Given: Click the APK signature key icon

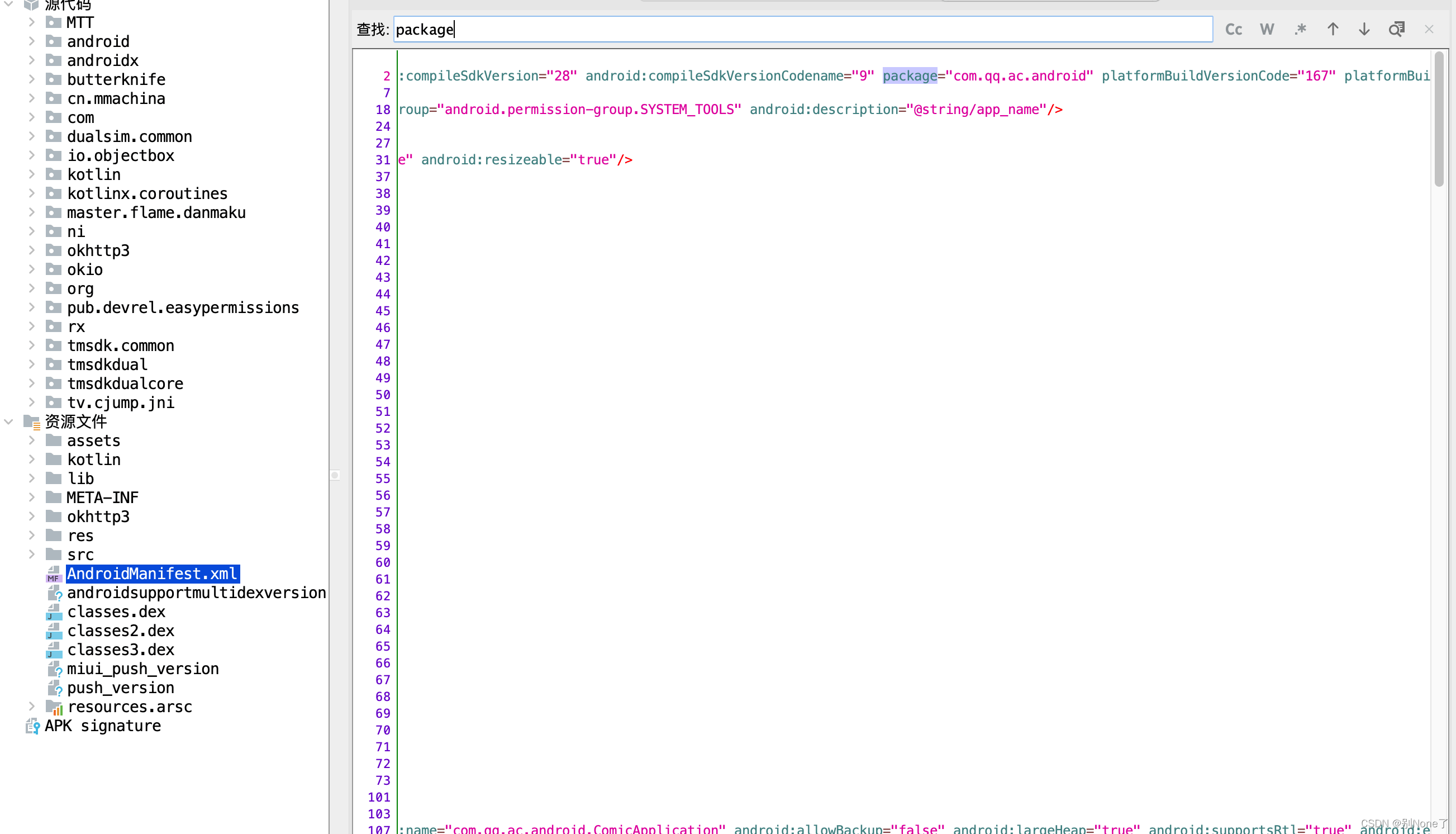Looking at the screenshot, I should tap(32, 726).
